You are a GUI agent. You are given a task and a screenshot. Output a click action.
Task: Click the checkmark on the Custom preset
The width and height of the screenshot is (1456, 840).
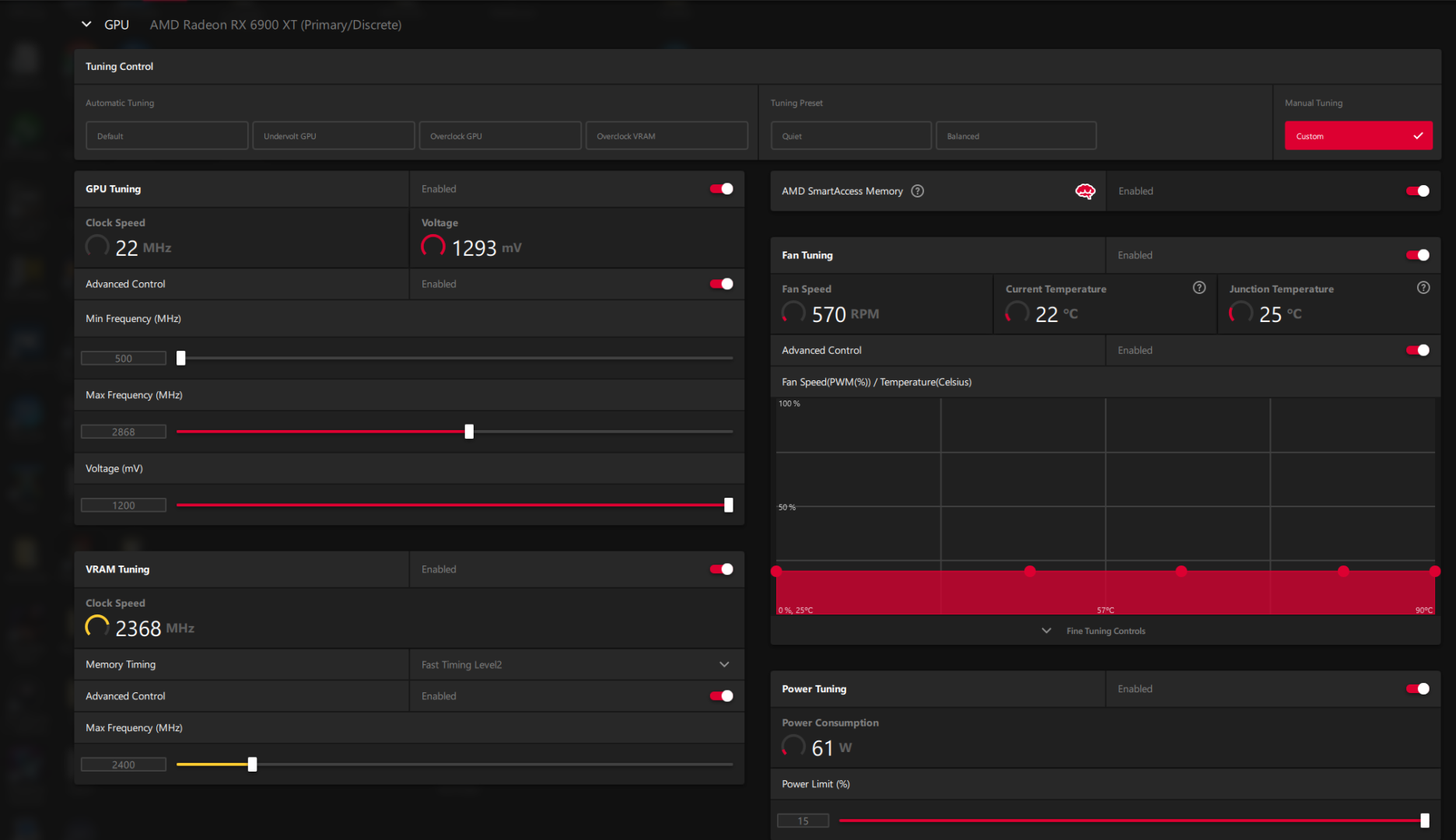[1418, 136]
